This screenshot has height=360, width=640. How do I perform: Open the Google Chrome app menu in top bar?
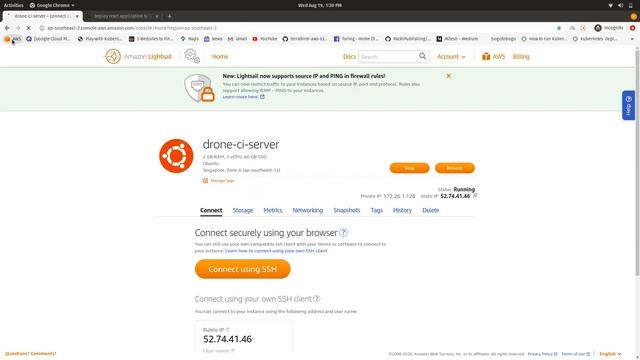coord(52,5)
